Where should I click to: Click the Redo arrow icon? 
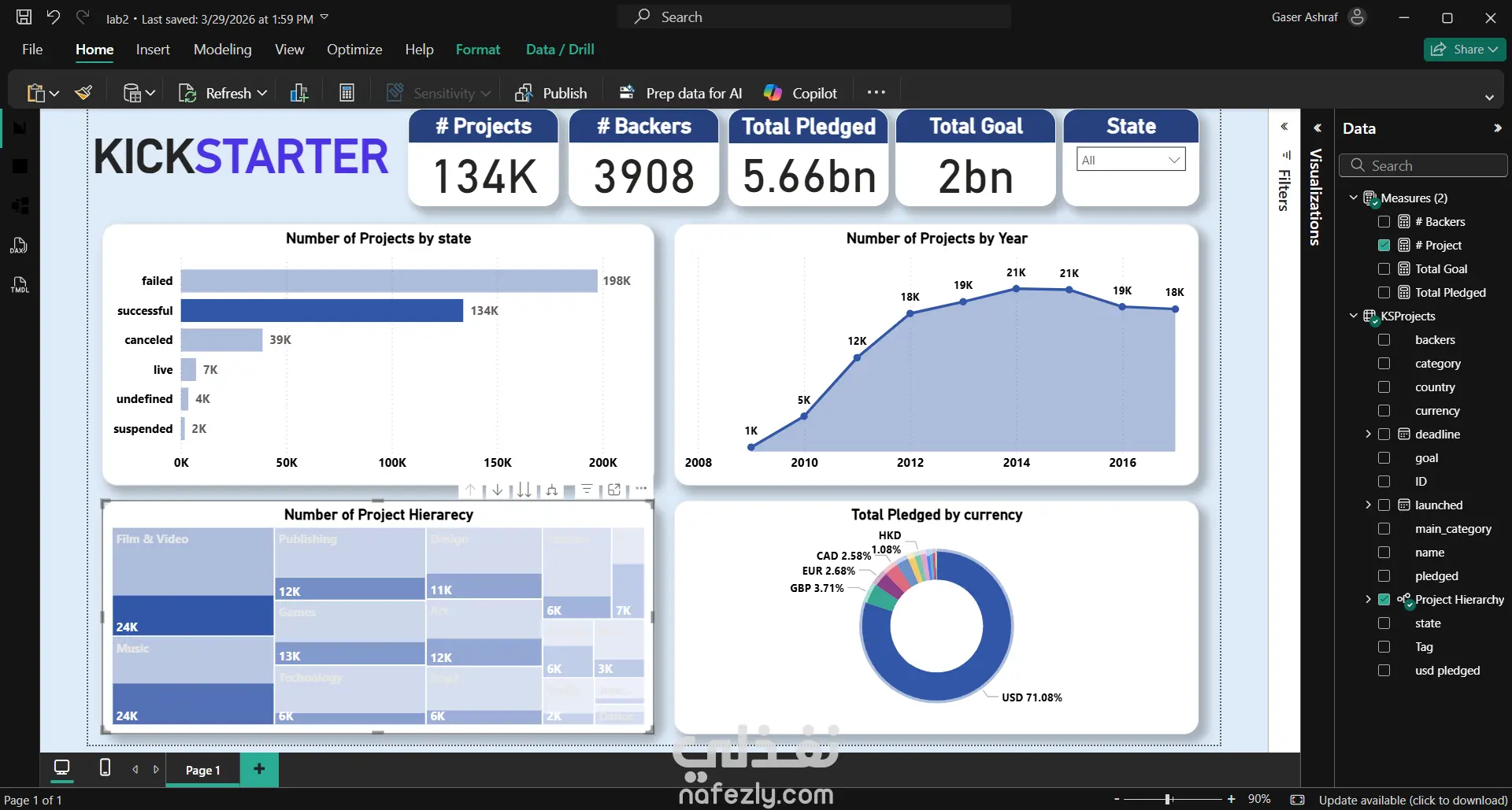(x=83, y=17)
